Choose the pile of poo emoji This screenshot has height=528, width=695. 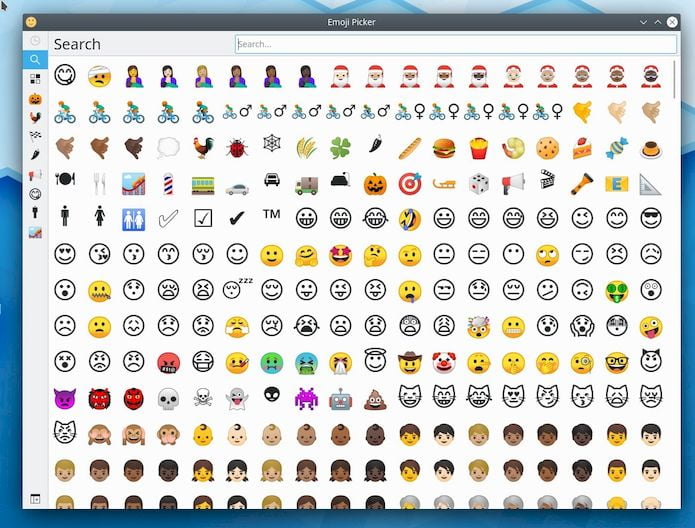click(375, 399)
